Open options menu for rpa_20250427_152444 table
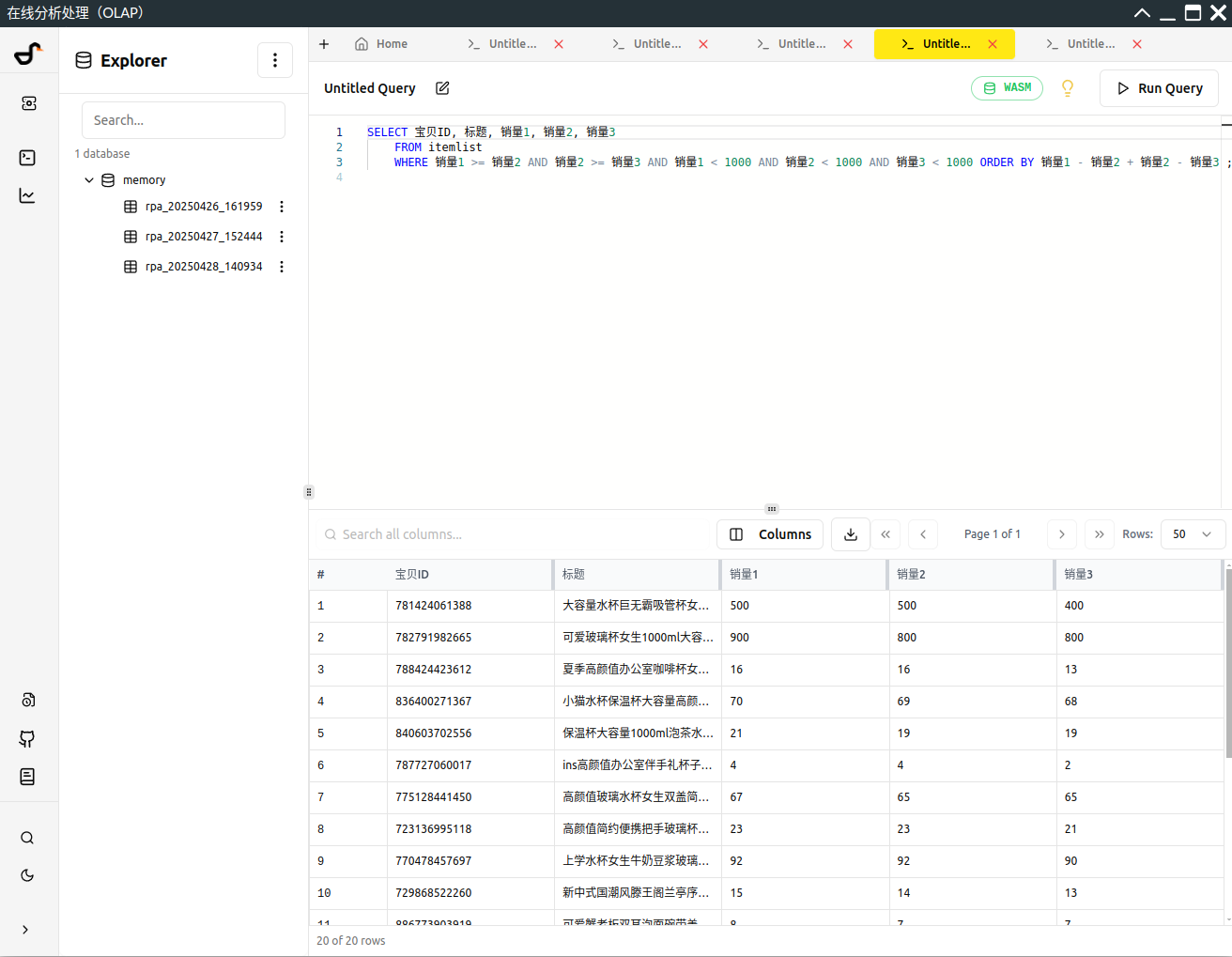The width and height of the screenshot is (1232, 957). (x=282, y=237)
